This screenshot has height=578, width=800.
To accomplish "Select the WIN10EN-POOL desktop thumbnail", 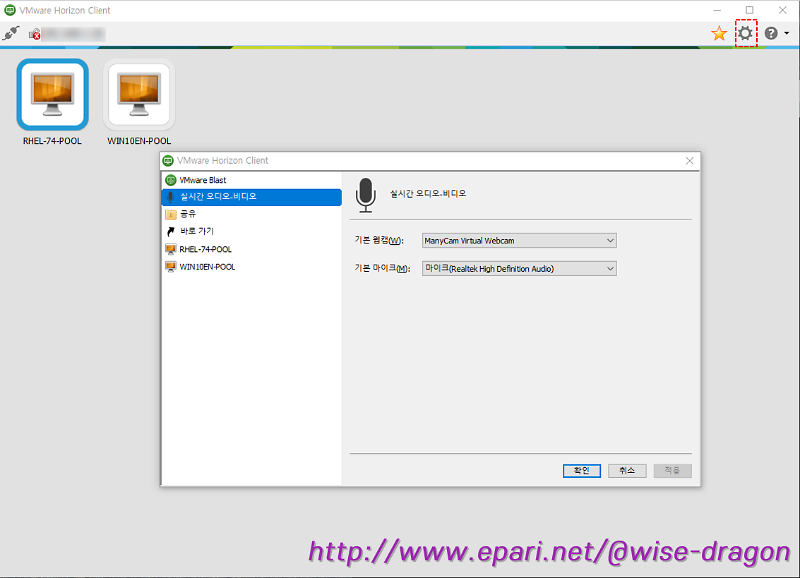I will pyautogui.click(x=139, y=94).
